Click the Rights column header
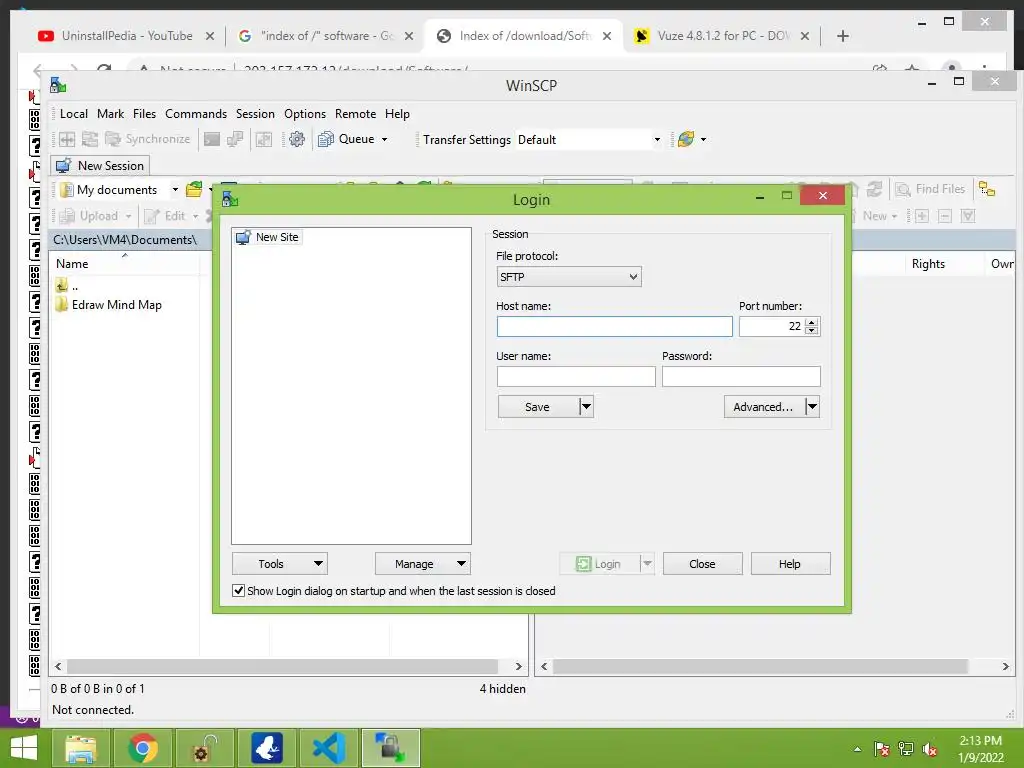1024x768 pixels. 928,264
